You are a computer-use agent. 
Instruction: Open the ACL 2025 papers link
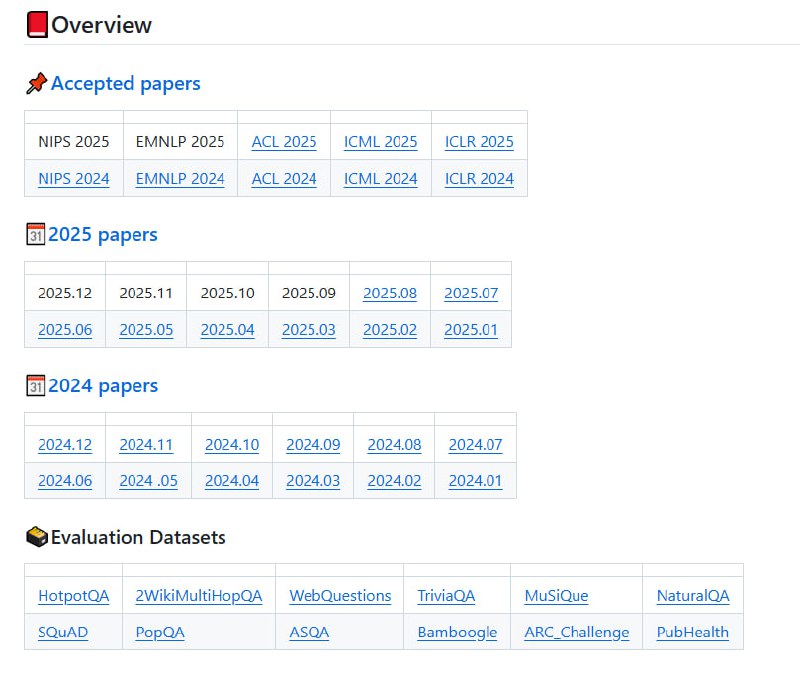click(284, 142)
